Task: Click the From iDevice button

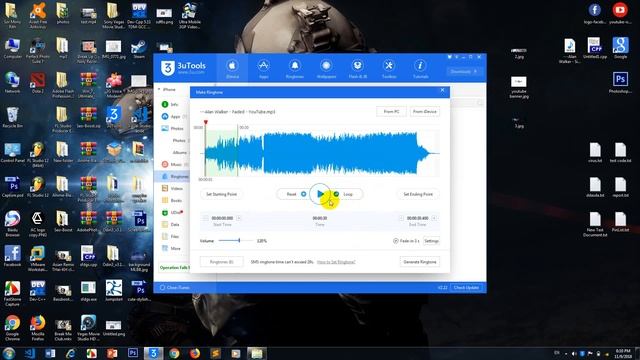Action: (x=424, y=111)
